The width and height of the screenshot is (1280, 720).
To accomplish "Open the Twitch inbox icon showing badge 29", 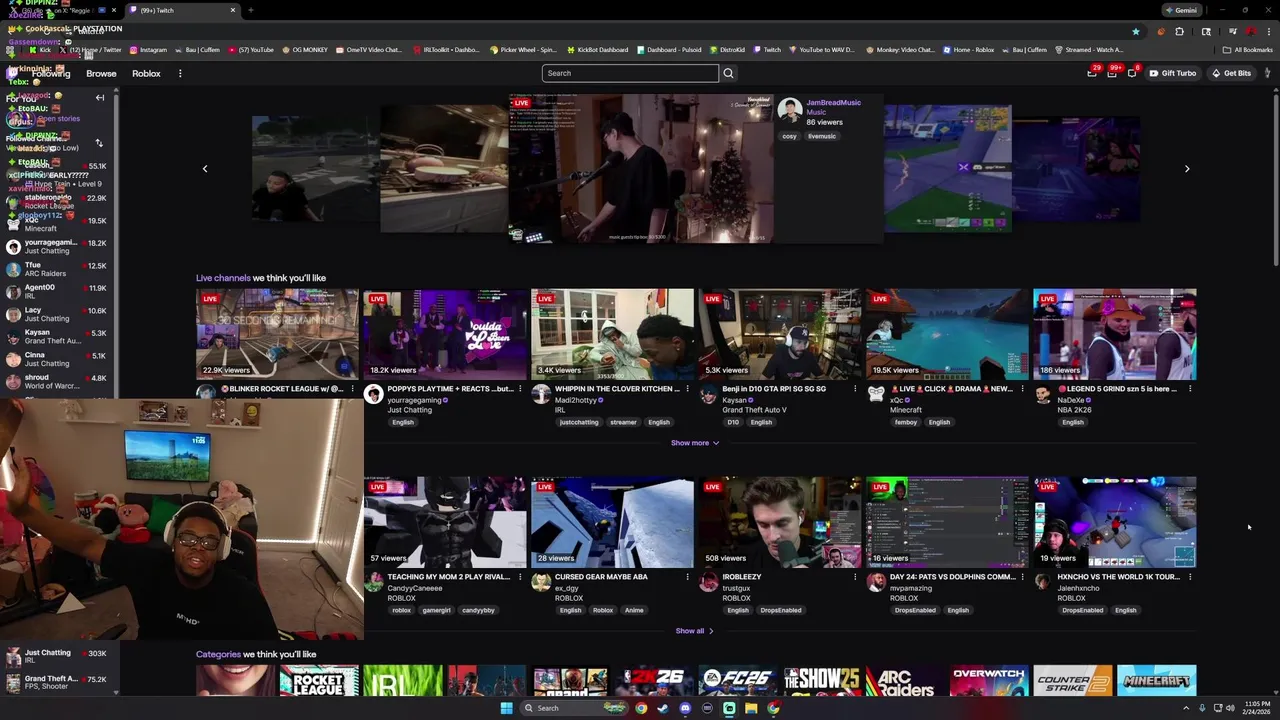I will pyautogui.click(x=1092, y=73).
